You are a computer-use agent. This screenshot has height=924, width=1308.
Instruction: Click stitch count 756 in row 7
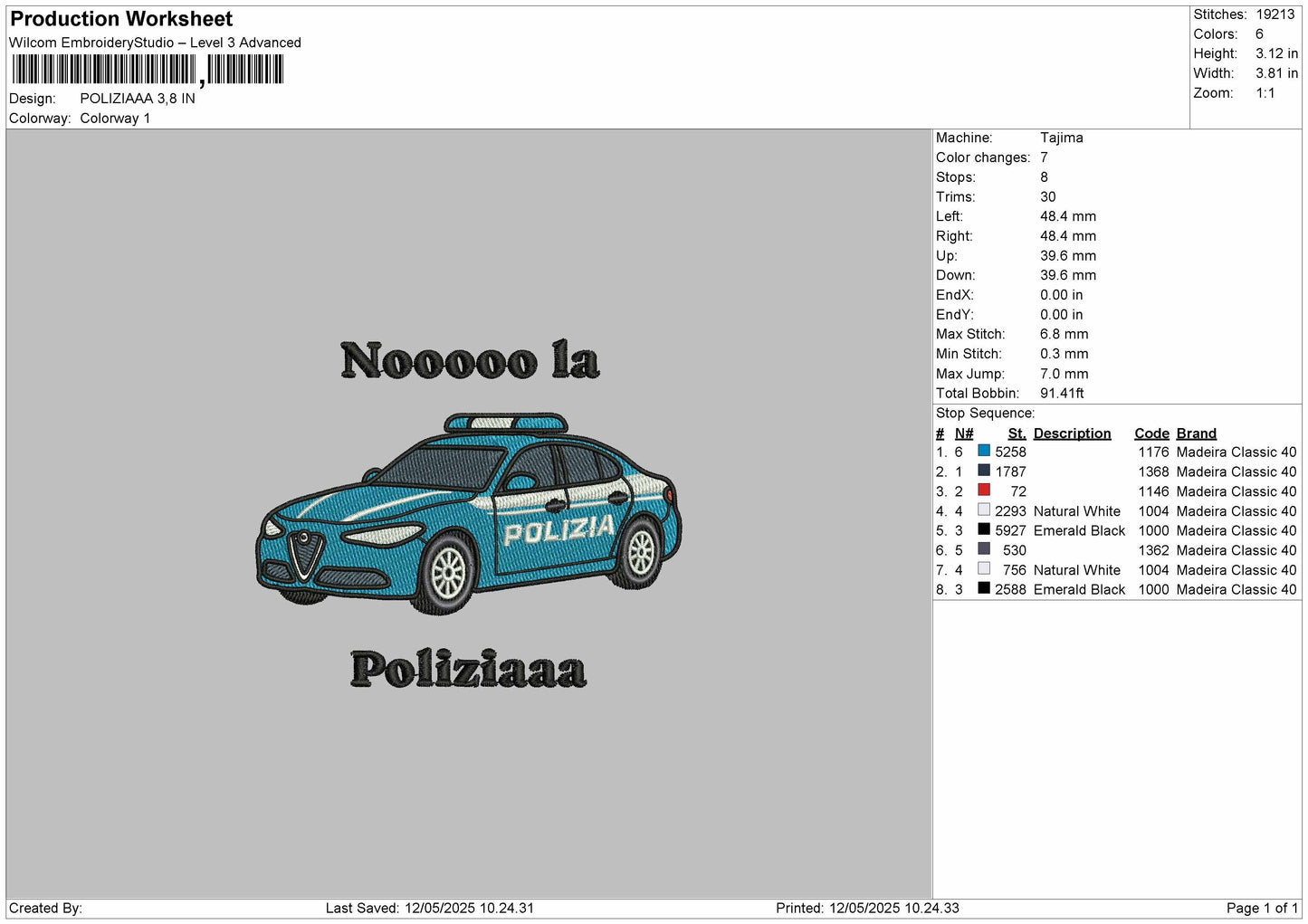(x=1015, y=570)
